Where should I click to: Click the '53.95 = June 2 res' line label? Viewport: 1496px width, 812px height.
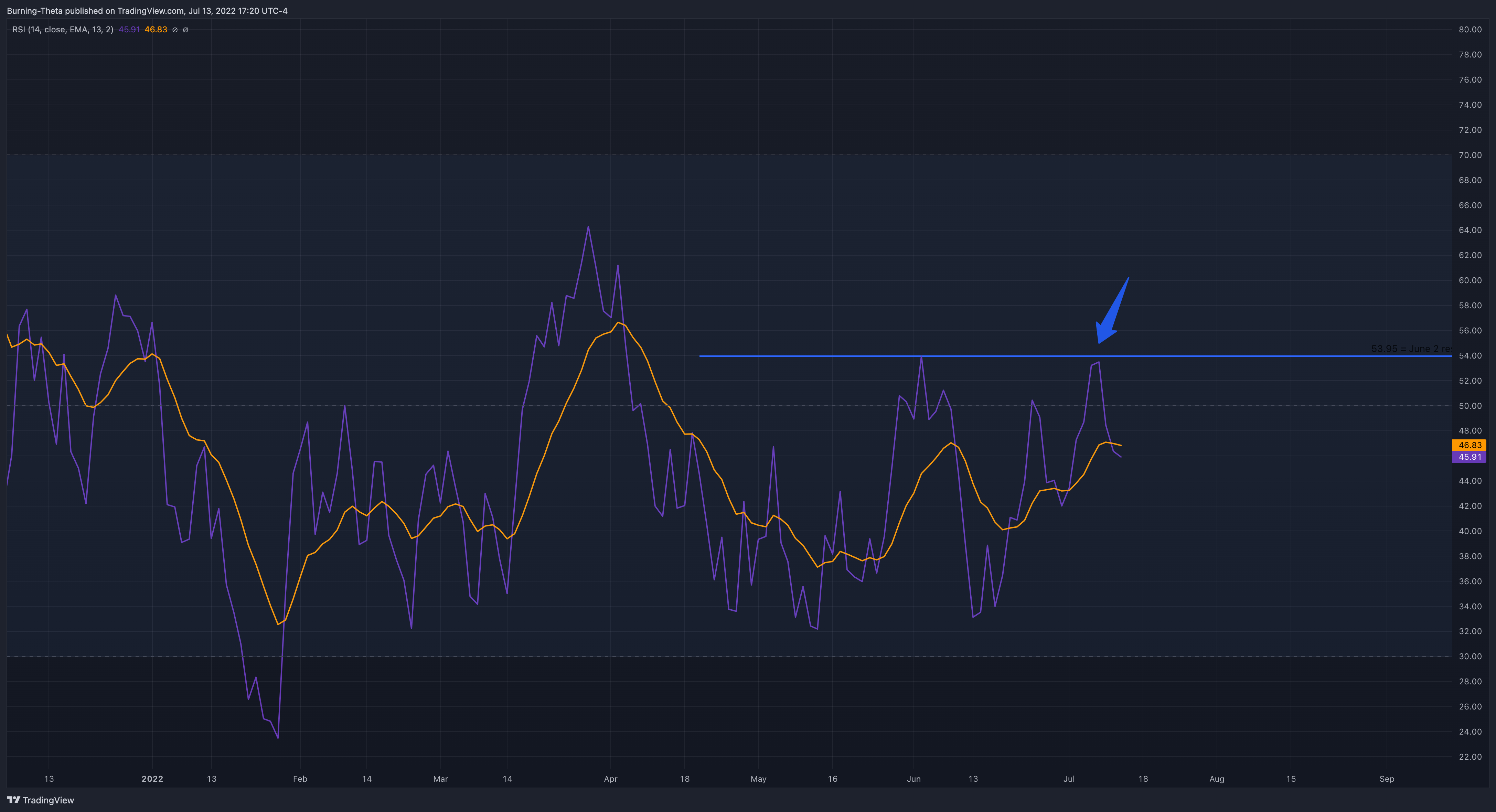click(1411, 349)
